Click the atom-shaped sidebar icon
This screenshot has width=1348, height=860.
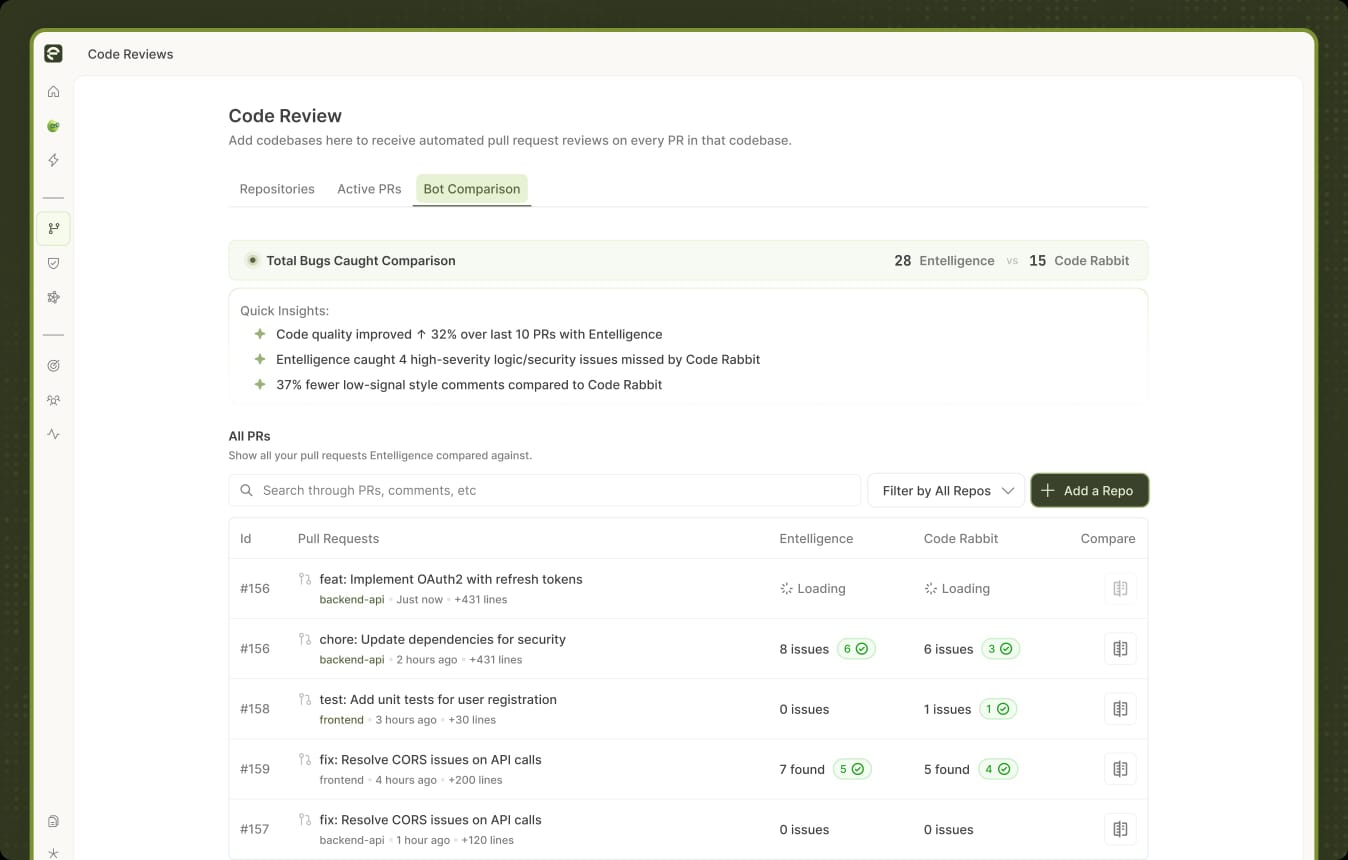(54, 297)
